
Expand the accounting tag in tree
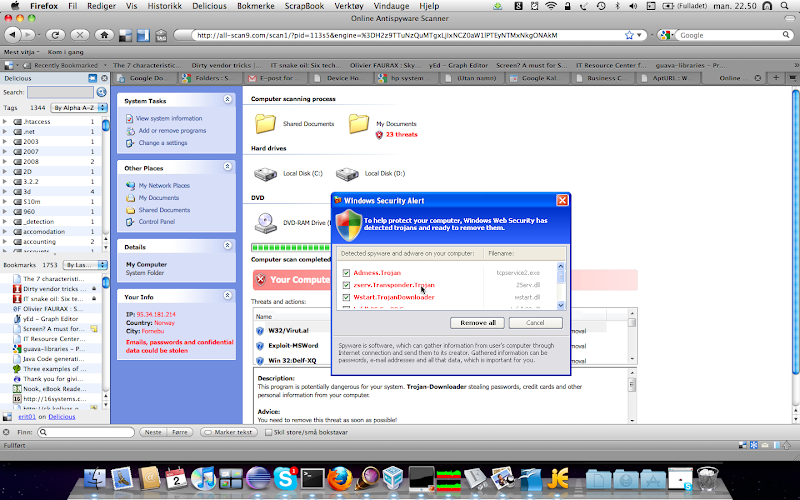click(5, 242)
